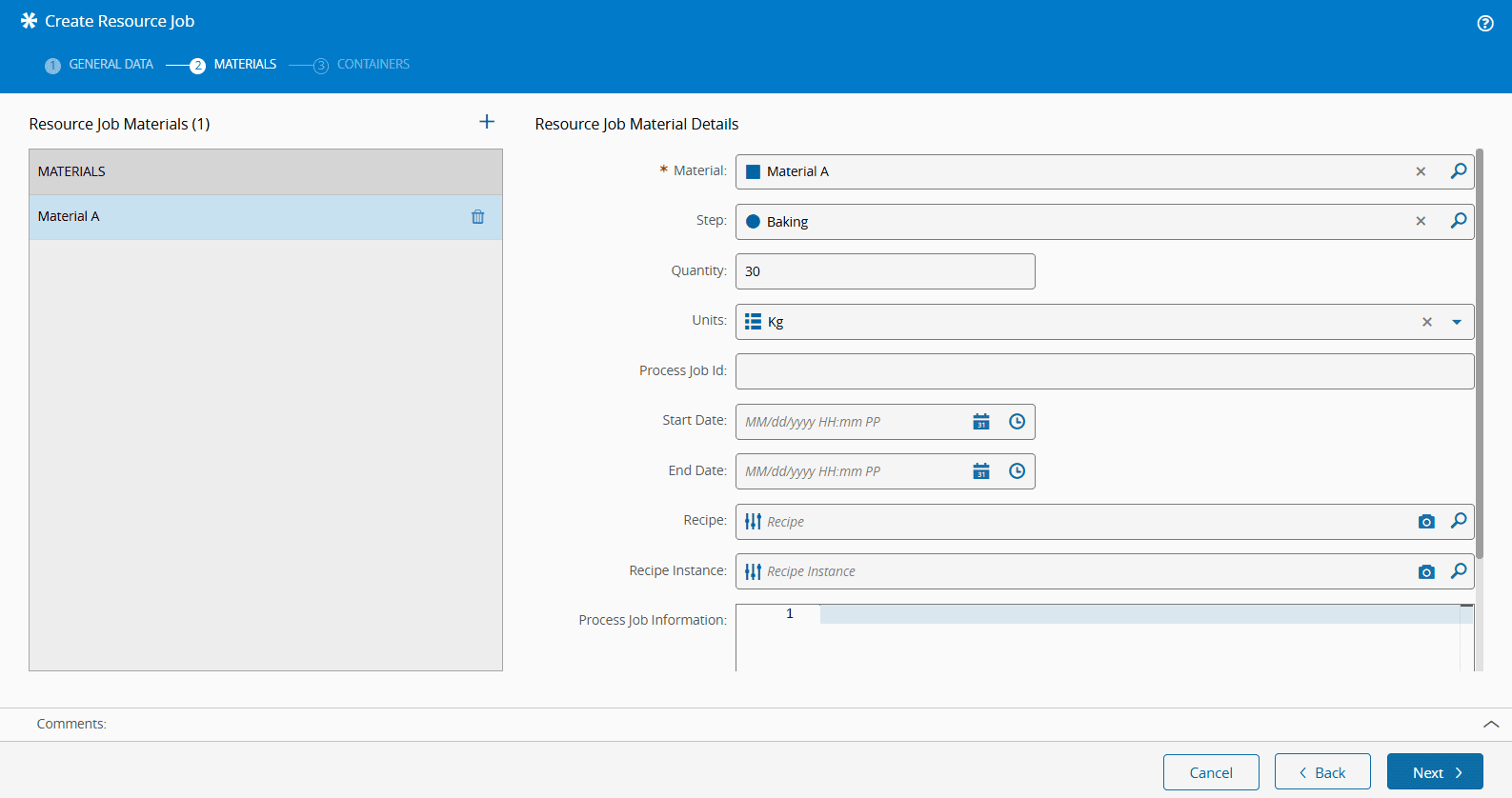Cancel the resource job creation
The width and height of the screenshot is (1512, 798).
click(x=1210, y=772)
